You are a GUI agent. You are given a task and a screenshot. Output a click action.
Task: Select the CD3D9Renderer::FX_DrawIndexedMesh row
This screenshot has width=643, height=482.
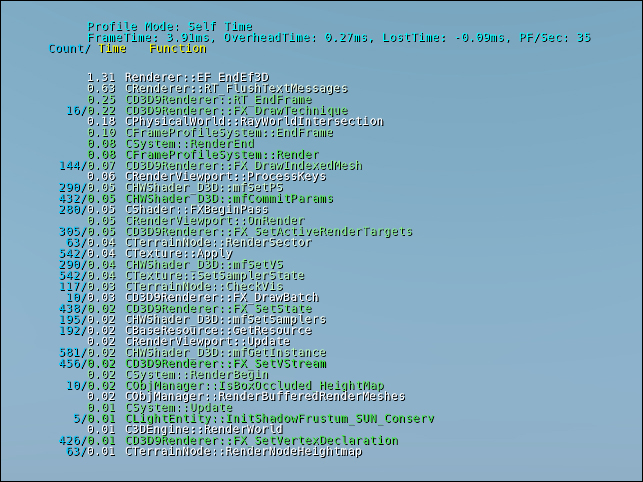[x=211, y=166]
